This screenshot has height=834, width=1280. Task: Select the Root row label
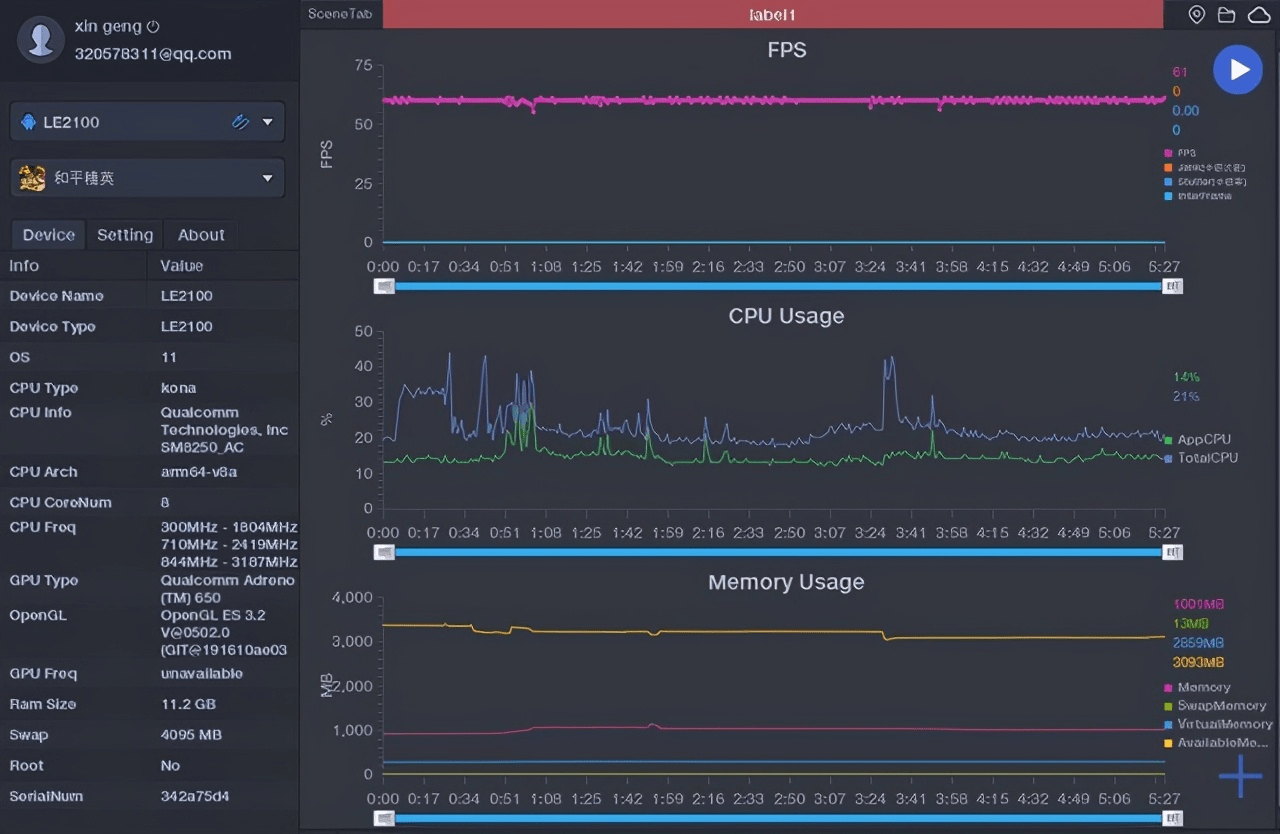27,766
